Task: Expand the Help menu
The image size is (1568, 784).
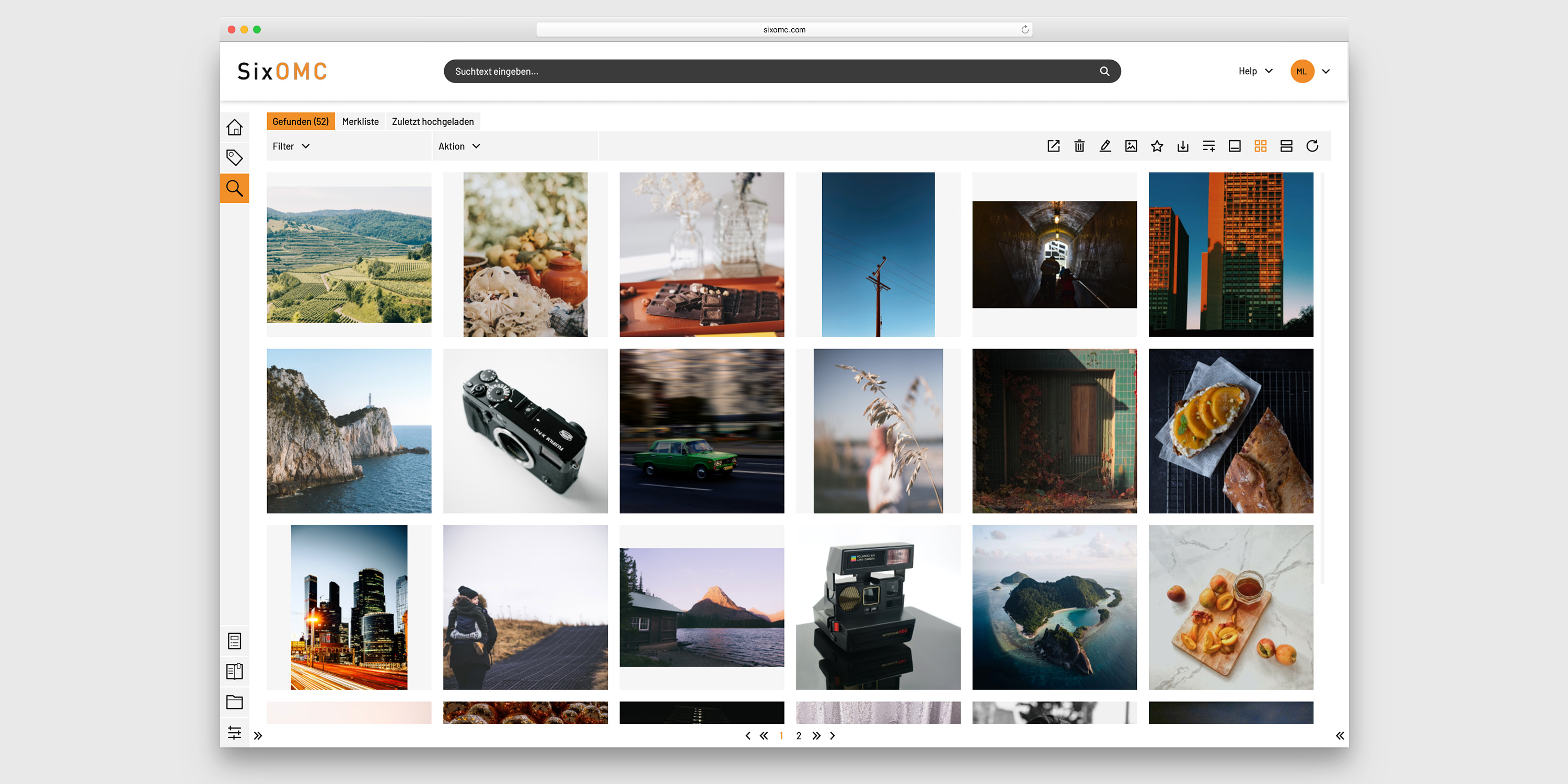Action: 1255,71
